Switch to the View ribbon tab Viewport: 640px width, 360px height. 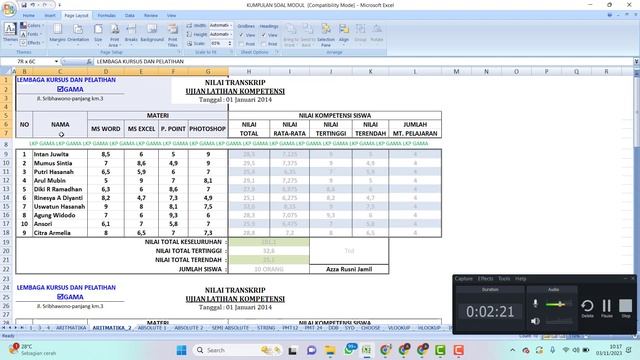point(171,16)
